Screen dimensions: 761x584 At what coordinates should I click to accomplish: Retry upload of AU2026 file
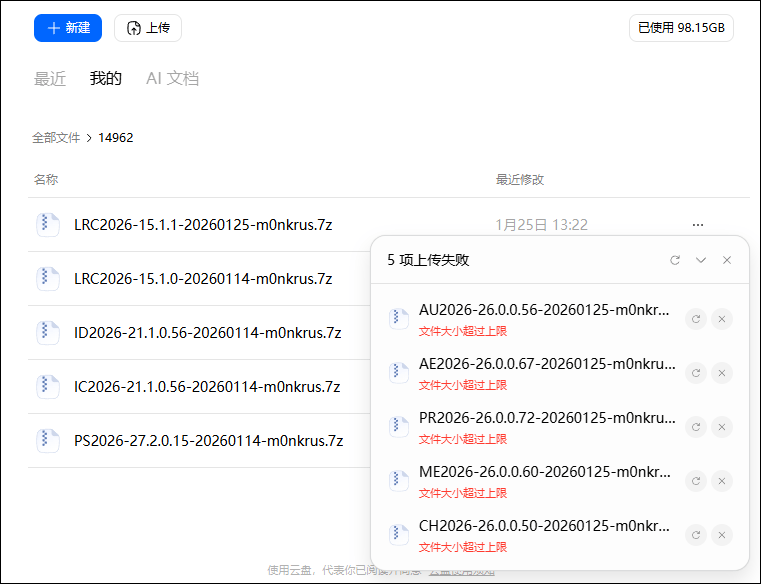(x=696, y=319)
